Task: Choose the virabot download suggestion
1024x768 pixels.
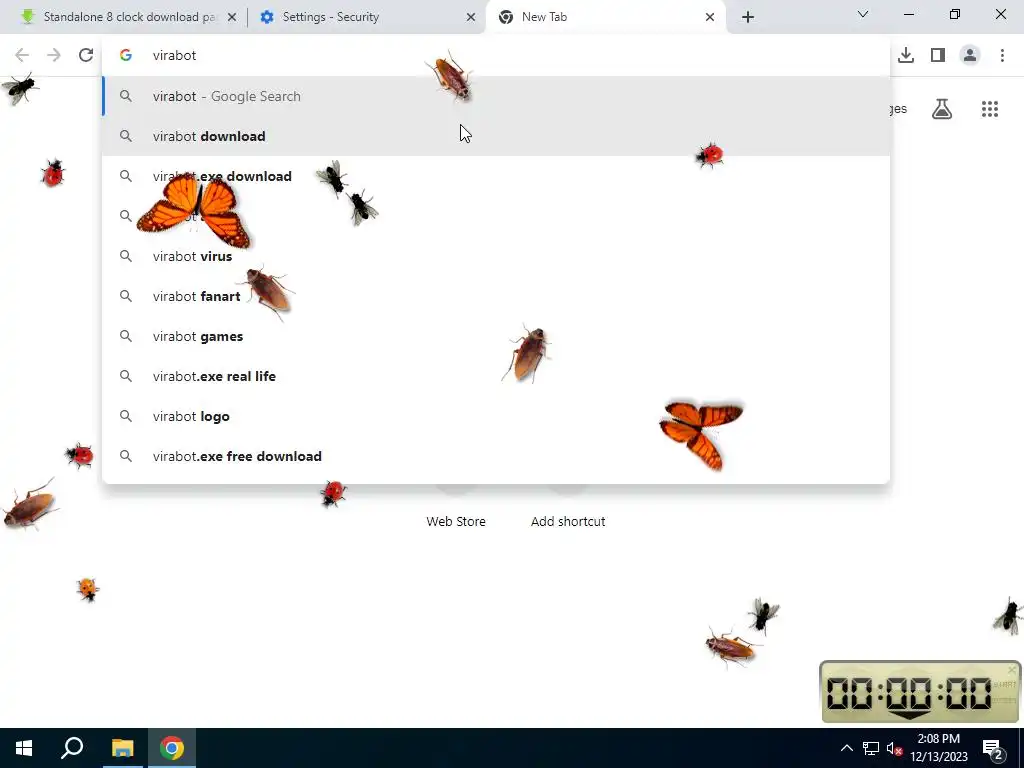Action: pos(496,136)
